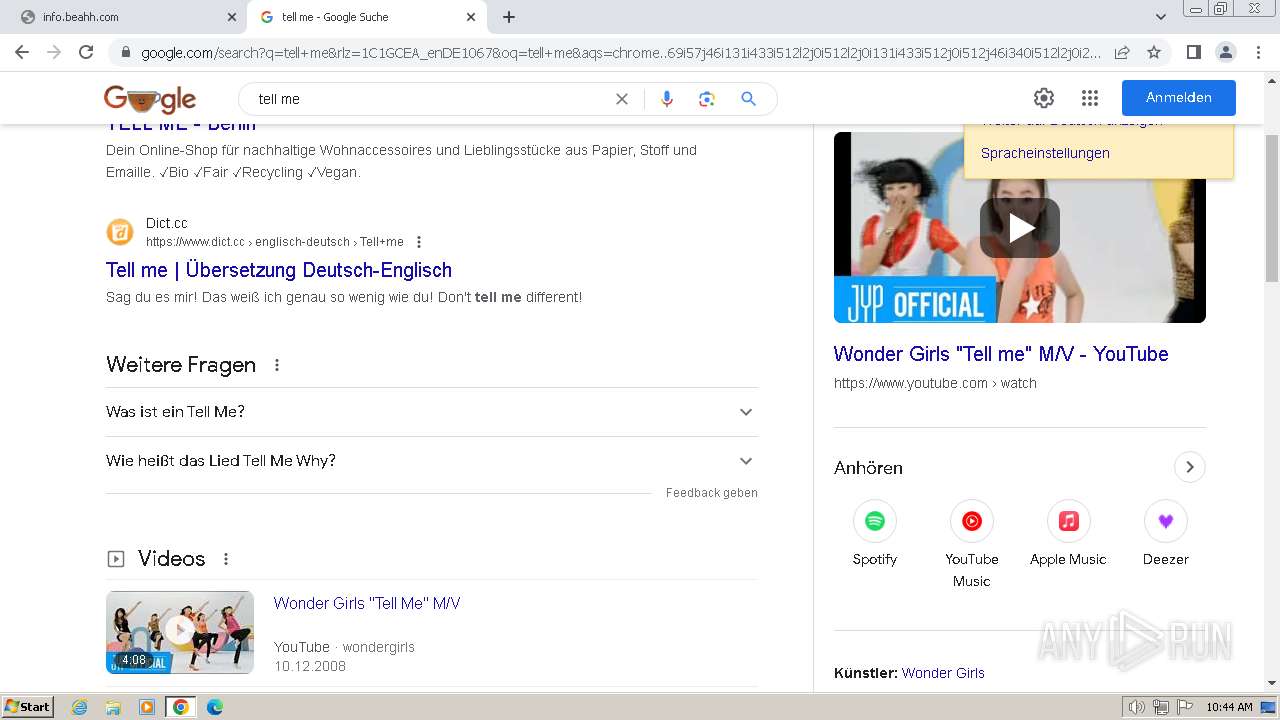Click the magnifier search button

748,99
